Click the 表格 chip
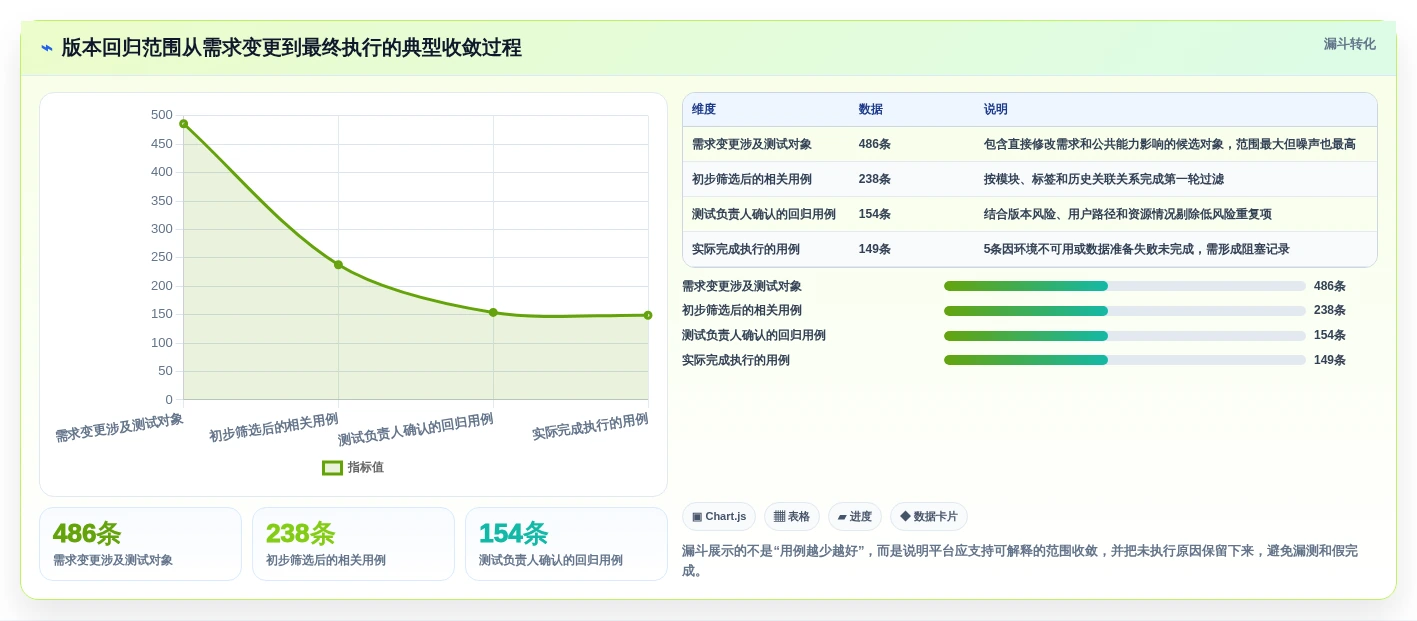Screen dimensions: 1417x621 792,516
